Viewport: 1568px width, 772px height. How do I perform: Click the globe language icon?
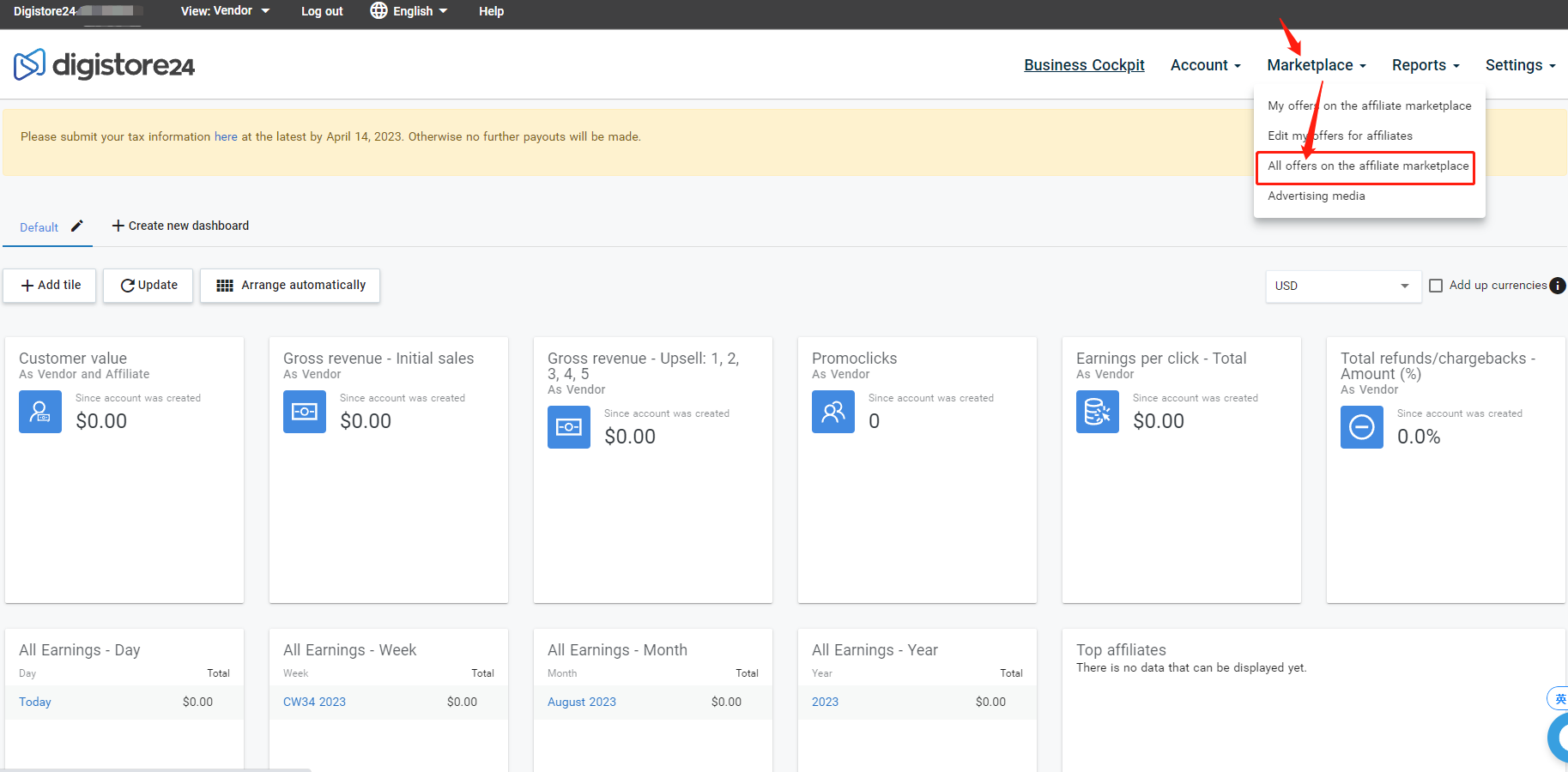click(378, 10)
